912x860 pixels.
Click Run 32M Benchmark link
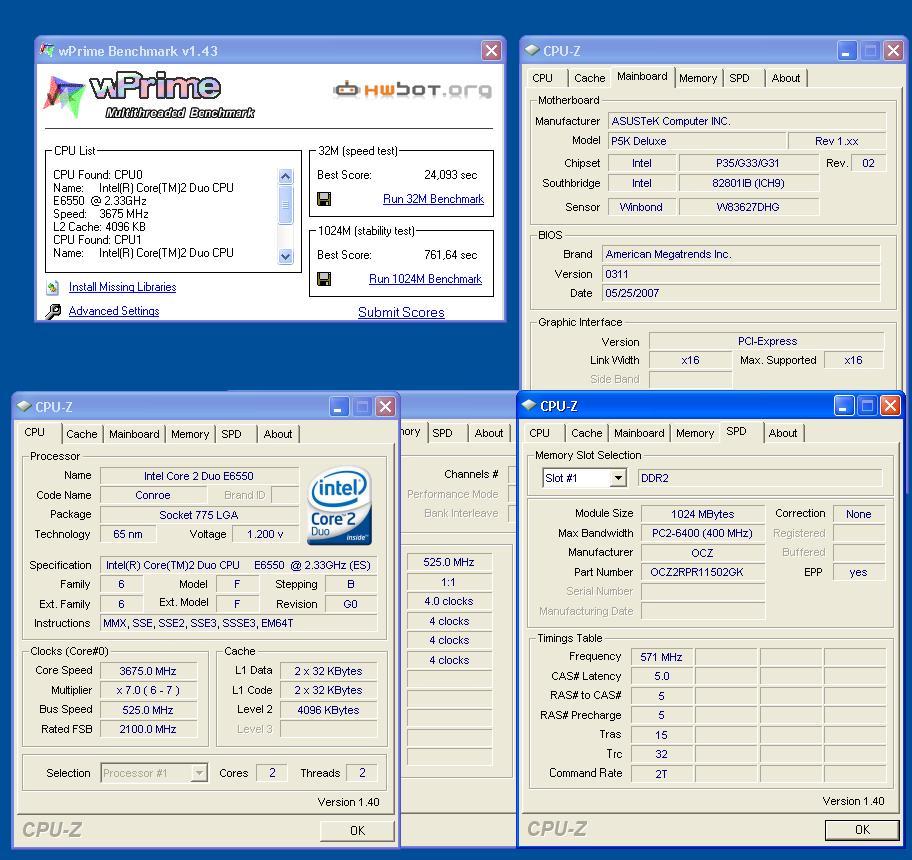(x=433, y=199)
